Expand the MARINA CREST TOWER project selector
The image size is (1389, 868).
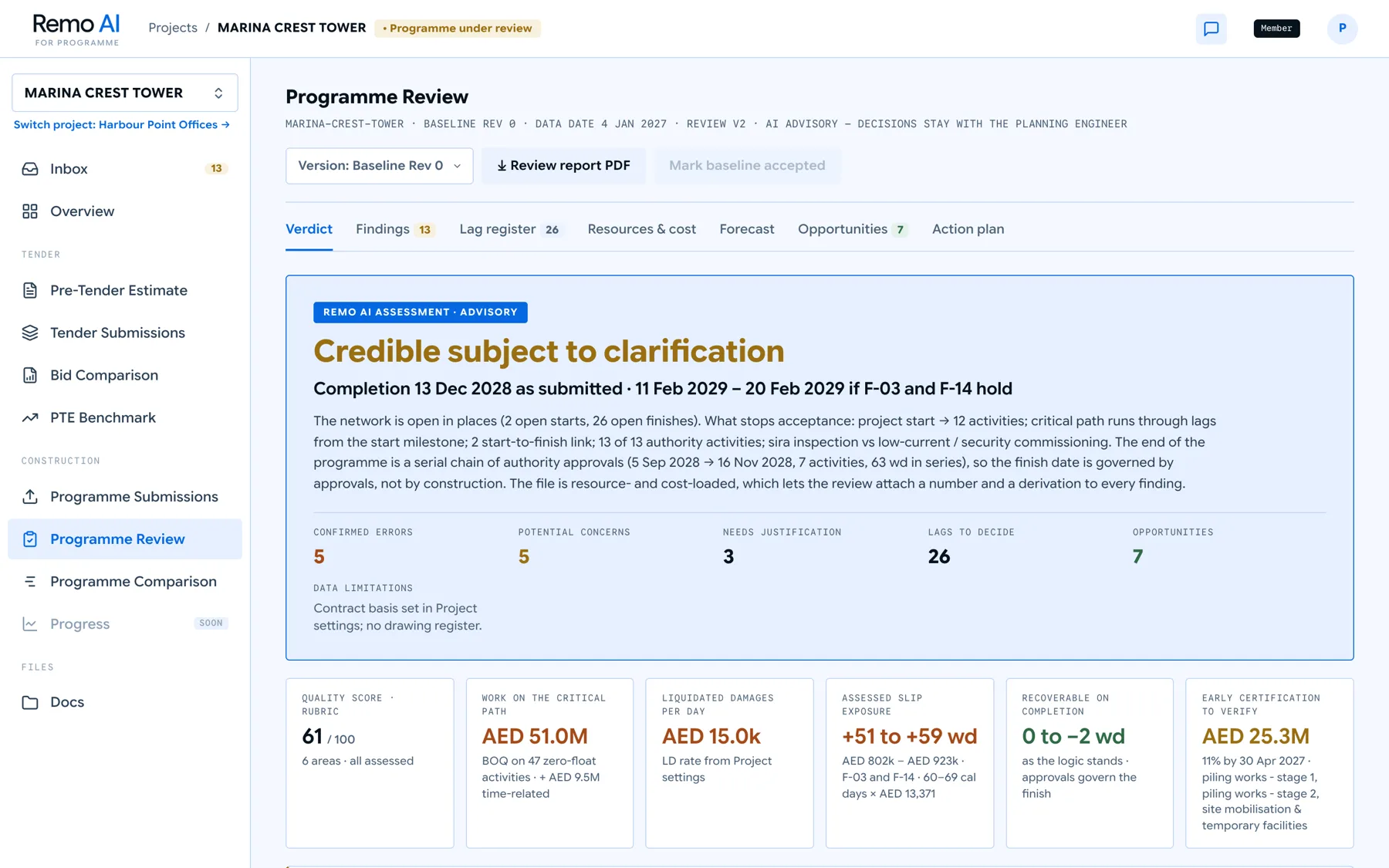coord(125,93)
